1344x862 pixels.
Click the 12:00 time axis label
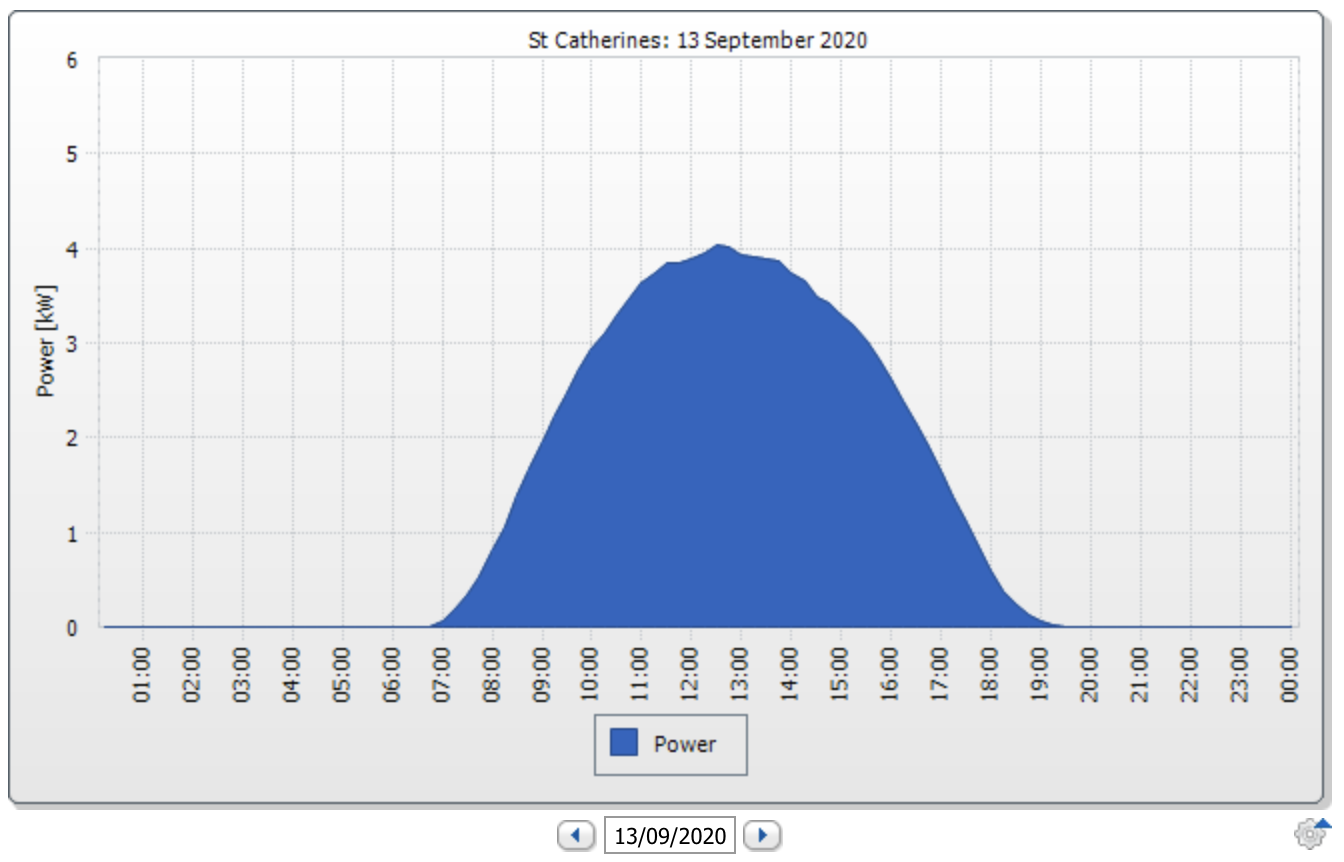(x=690, y=674)
